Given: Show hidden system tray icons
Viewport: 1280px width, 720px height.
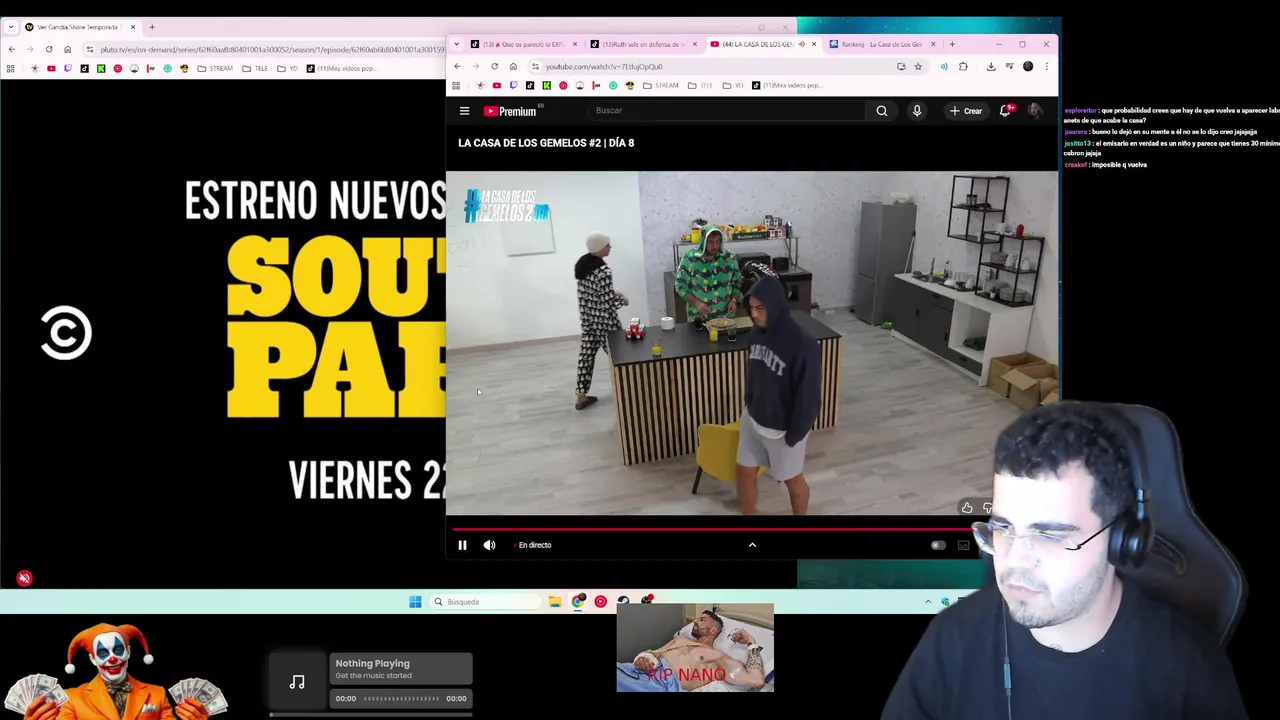Looking at the screenshot, I should point(928,602).
